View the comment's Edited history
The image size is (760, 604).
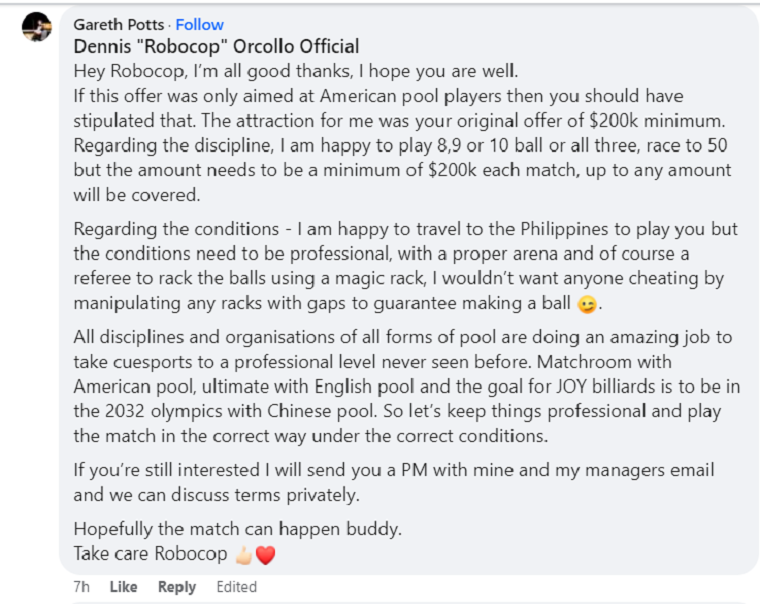237,587
